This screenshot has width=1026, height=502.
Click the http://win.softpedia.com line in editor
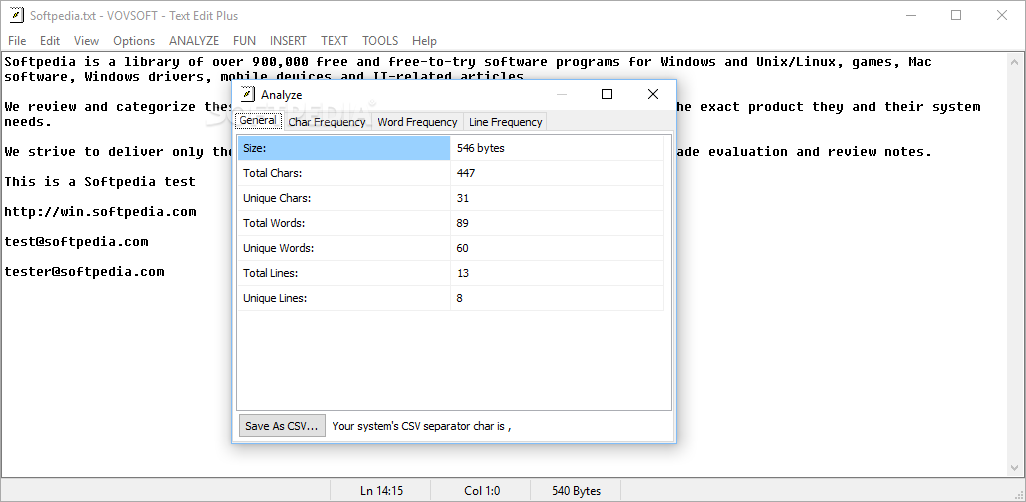coord(100,211)
